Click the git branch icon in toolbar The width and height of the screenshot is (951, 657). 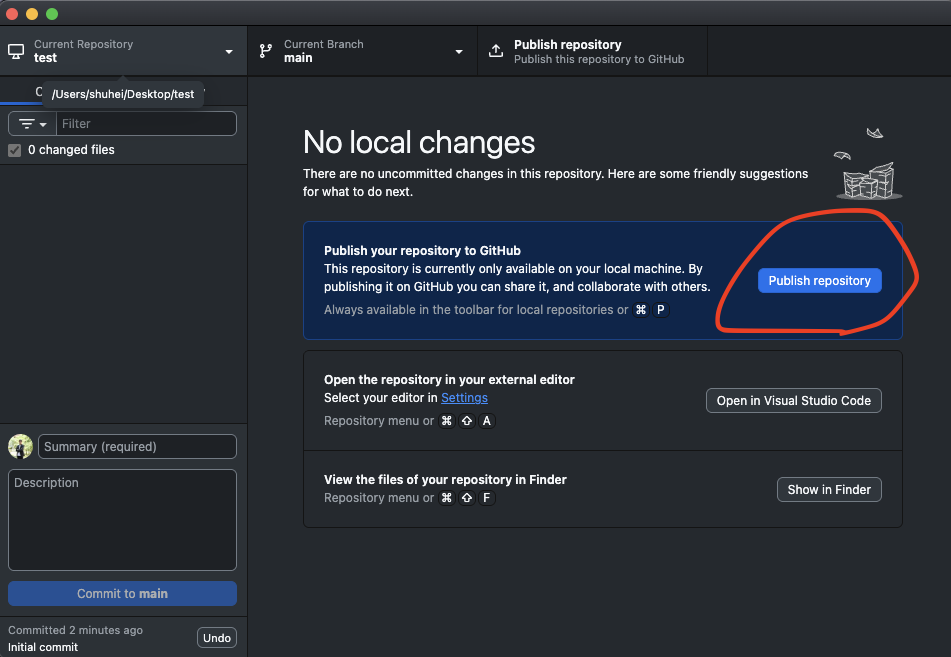pyautogui.click(x=265, y=51)
